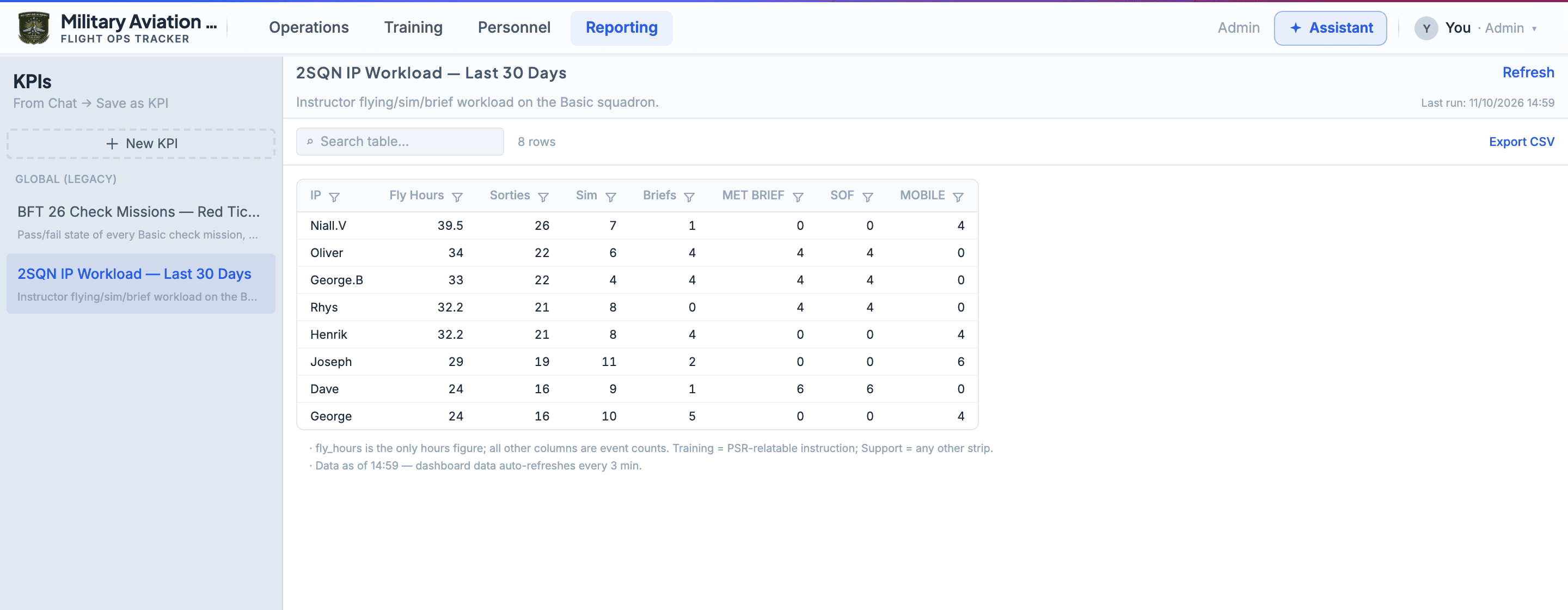The width and height of the screenshot is (1568, 610).
Task: Click the Last run timestamp
Action: pos(1487,103)
